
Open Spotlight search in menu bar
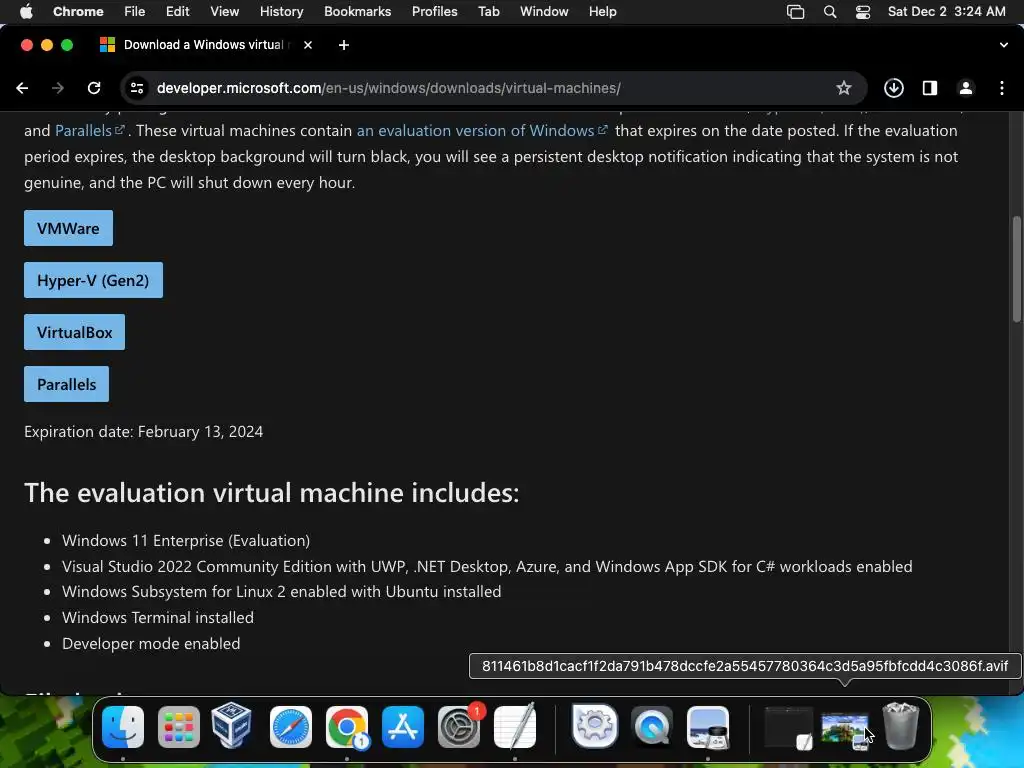pyautogui.click(x=830, y=12)
